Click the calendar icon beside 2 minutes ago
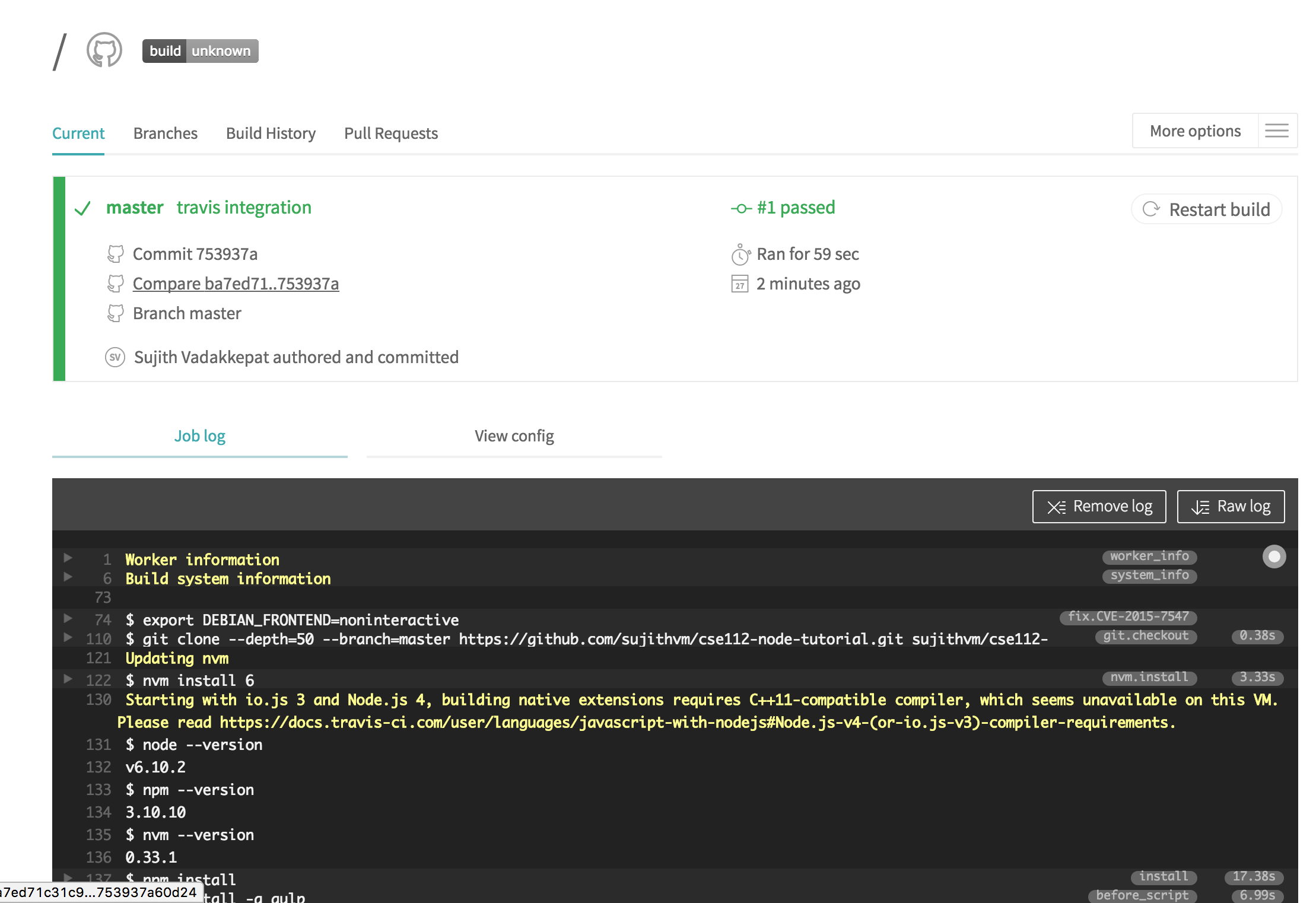The width and height of the screenshot is (1316, 903). [x=740, y=284]
